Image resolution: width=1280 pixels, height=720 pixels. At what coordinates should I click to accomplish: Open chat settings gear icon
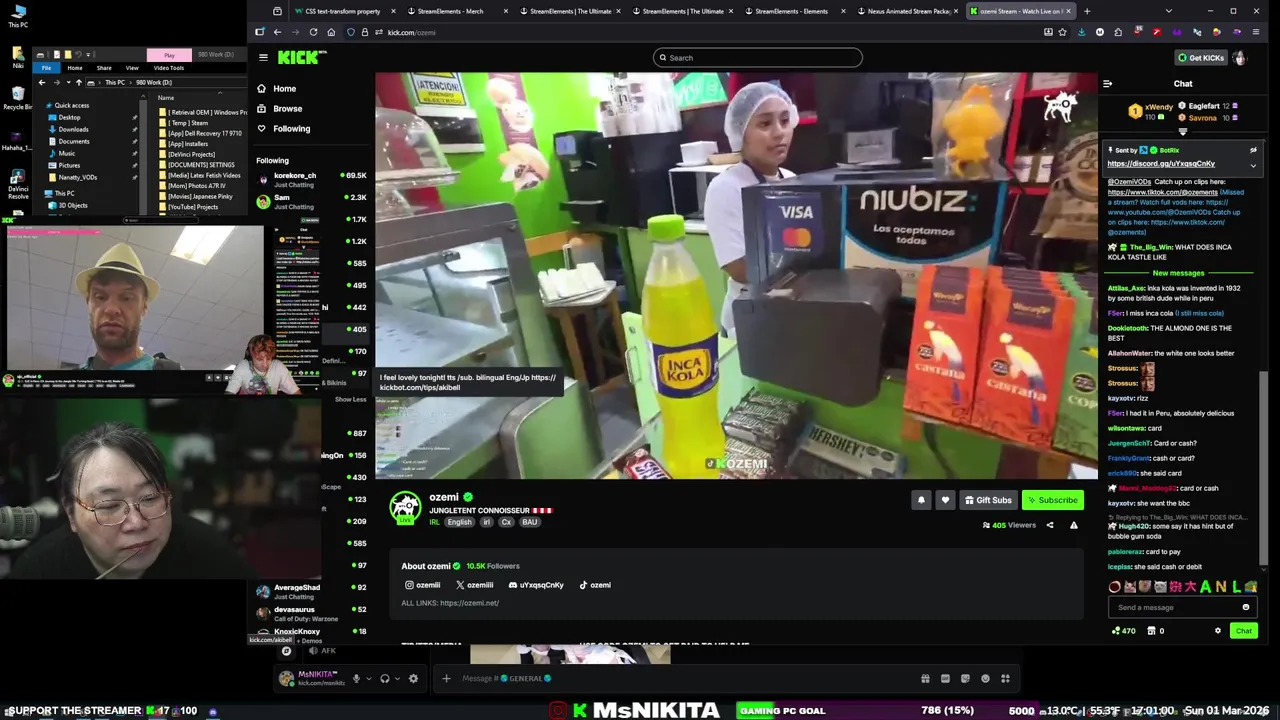[1217, 631]
